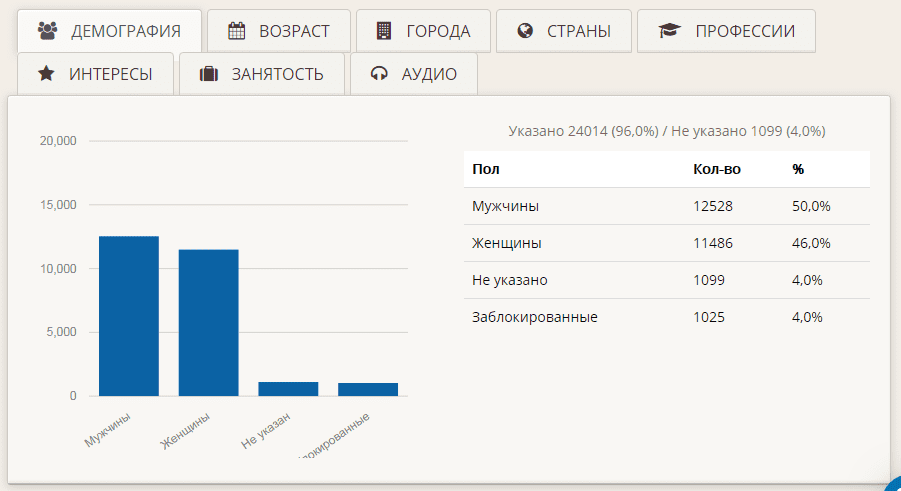Click the headphones icon on the Аудио tab
Viewport: 901px width, 491px height.
point(379,74)
